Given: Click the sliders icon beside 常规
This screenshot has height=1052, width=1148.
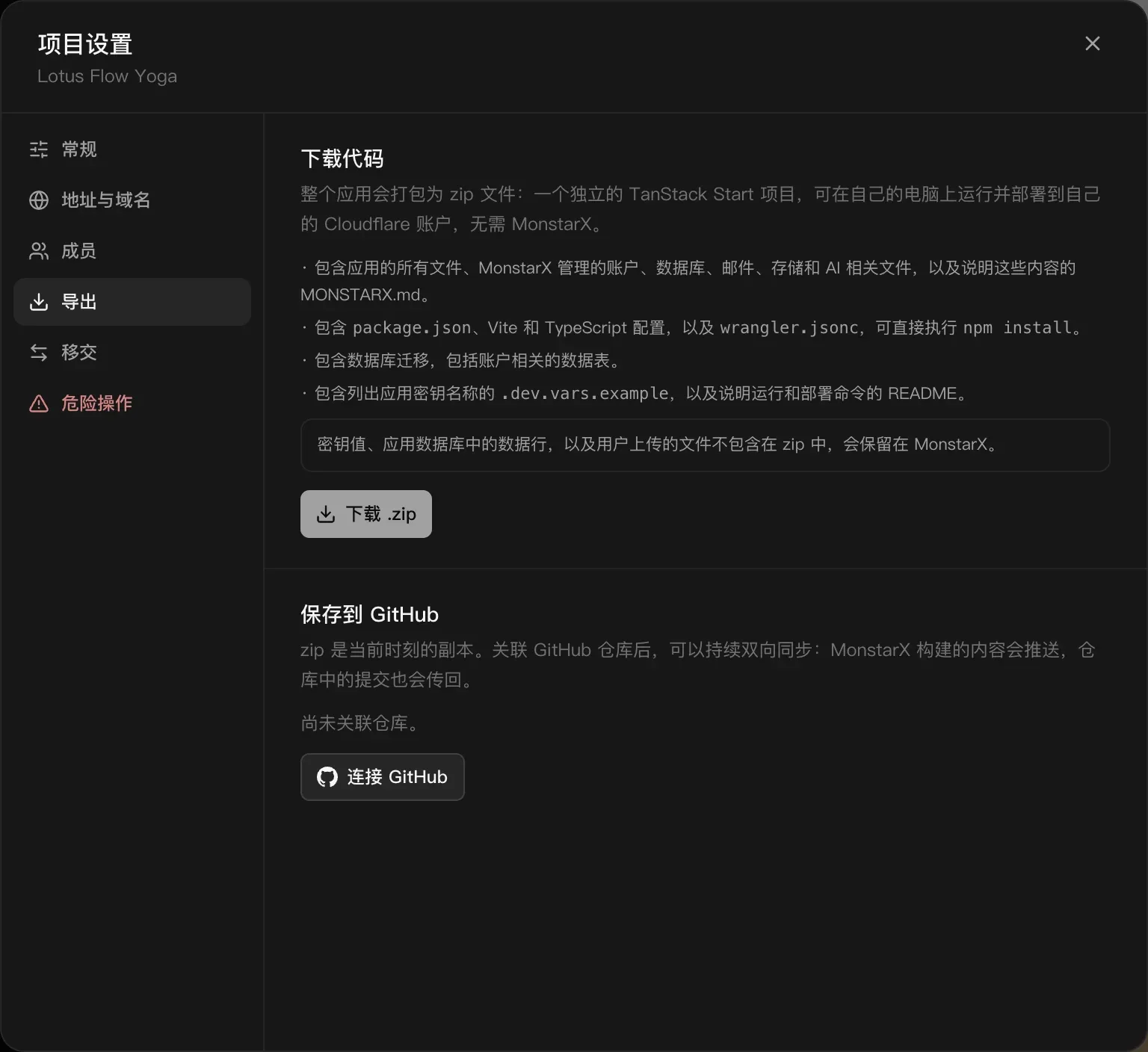Looking at the screenshot, I should point(39,149).
